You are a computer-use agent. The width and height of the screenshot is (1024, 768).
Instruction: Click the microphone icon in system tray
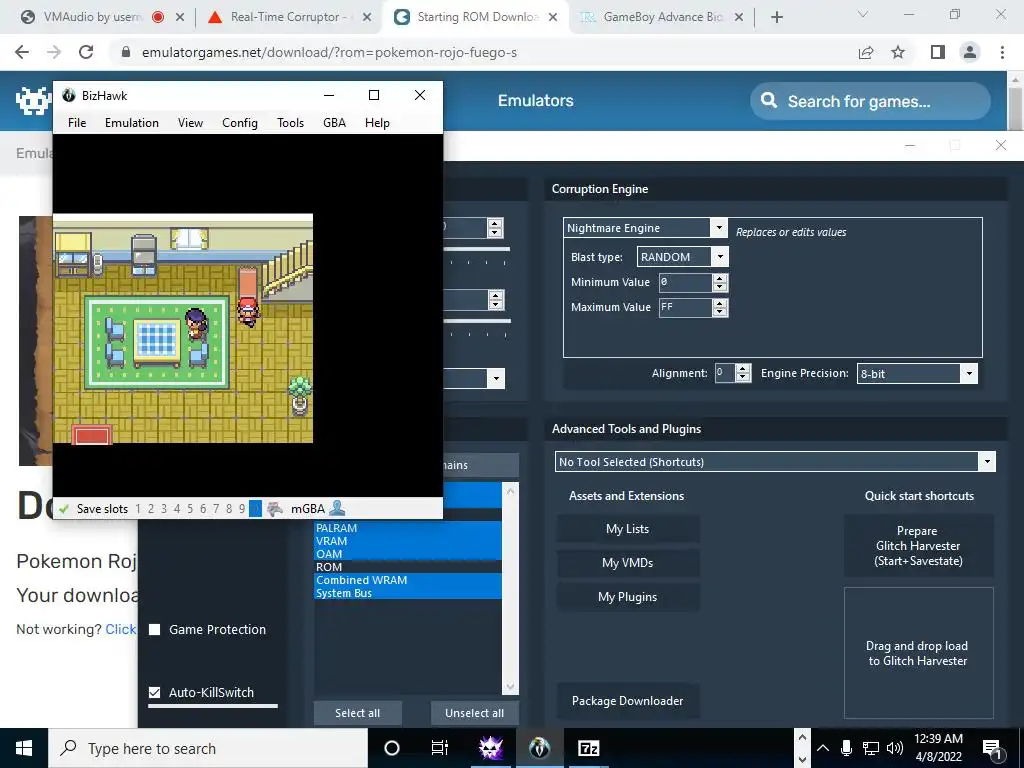tap(846, 748)
